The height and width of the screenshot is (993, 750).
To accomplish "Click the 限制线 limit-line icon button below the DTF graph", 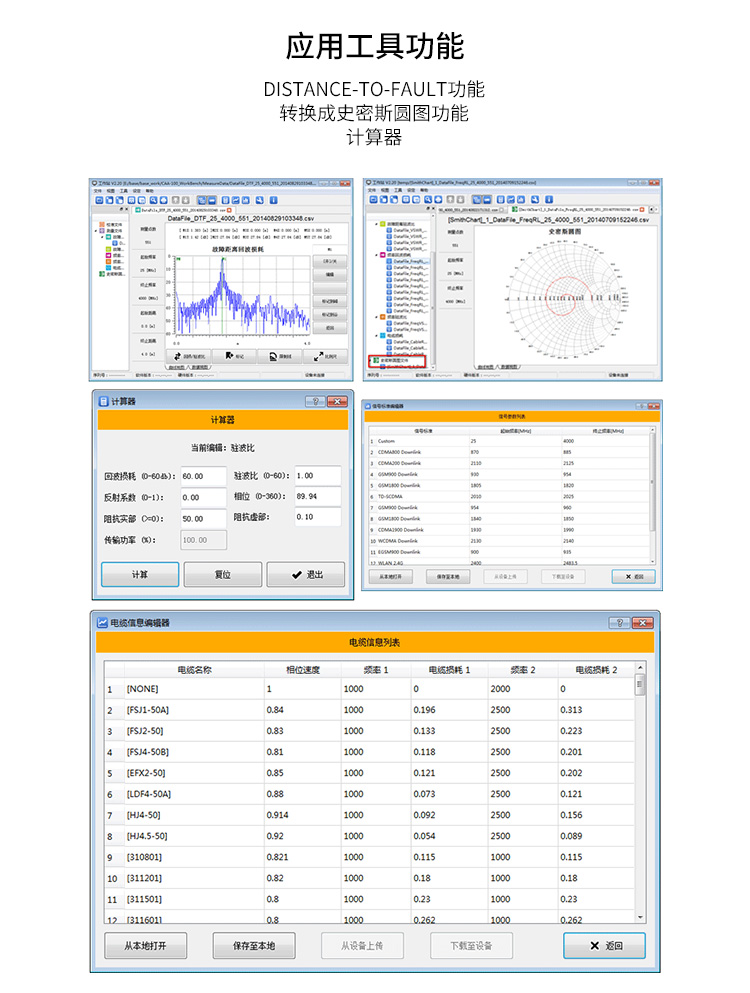I will click(x=280, y=357).
